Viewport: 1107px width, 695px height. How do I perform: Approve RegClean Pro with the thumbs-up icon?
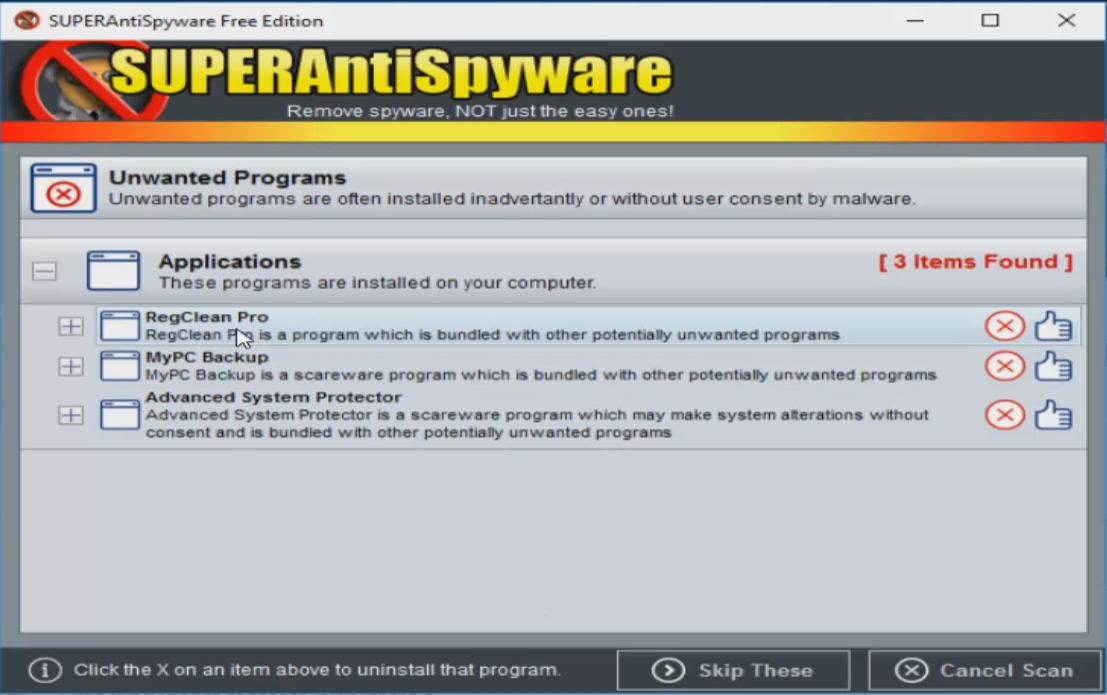pos(1053,326)
